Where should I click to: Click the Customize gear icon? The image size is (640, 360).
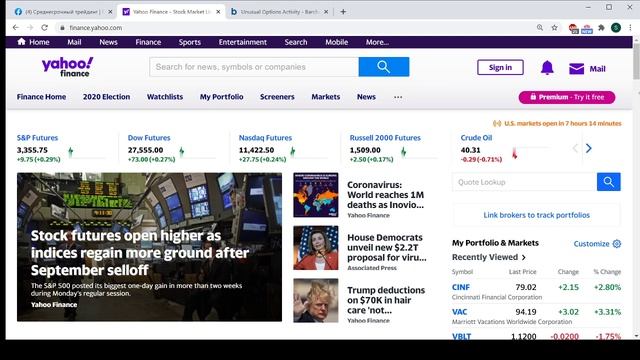pyautogui.click(x=617, y=244)
